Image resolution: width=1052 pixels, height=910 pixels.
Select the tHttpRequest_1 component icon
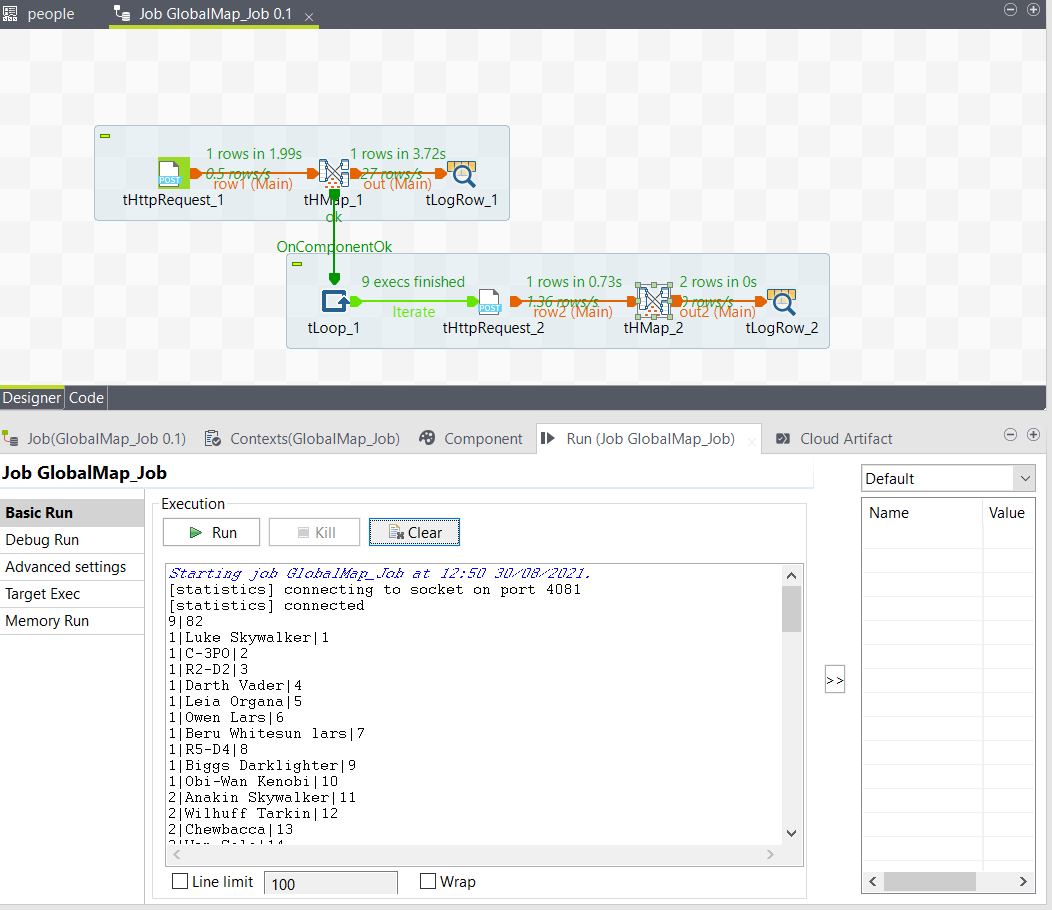[x=174, y=174]
